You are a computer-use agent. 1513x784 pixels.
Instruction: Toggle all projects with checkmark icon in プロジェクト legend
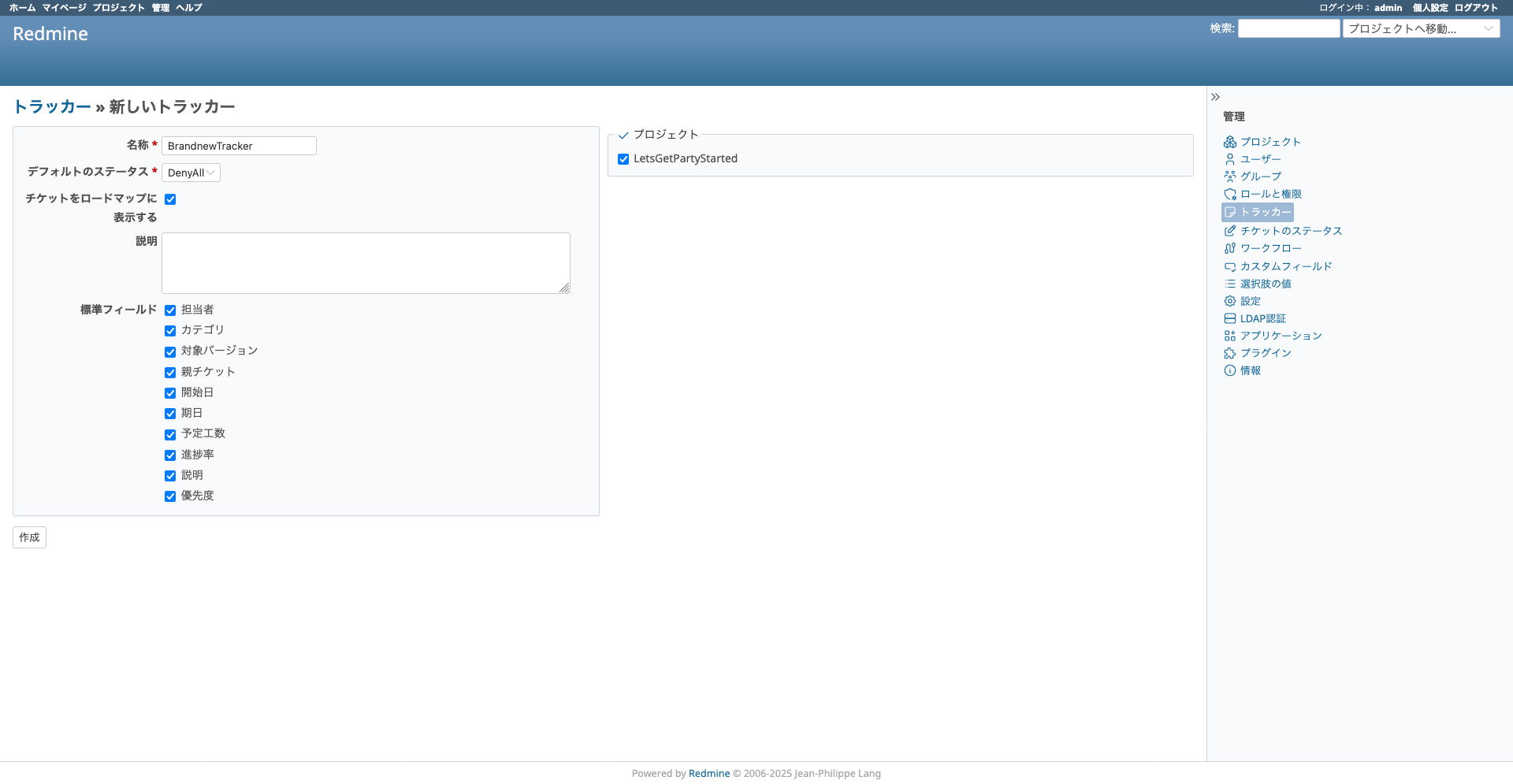(x=623, y=136)
